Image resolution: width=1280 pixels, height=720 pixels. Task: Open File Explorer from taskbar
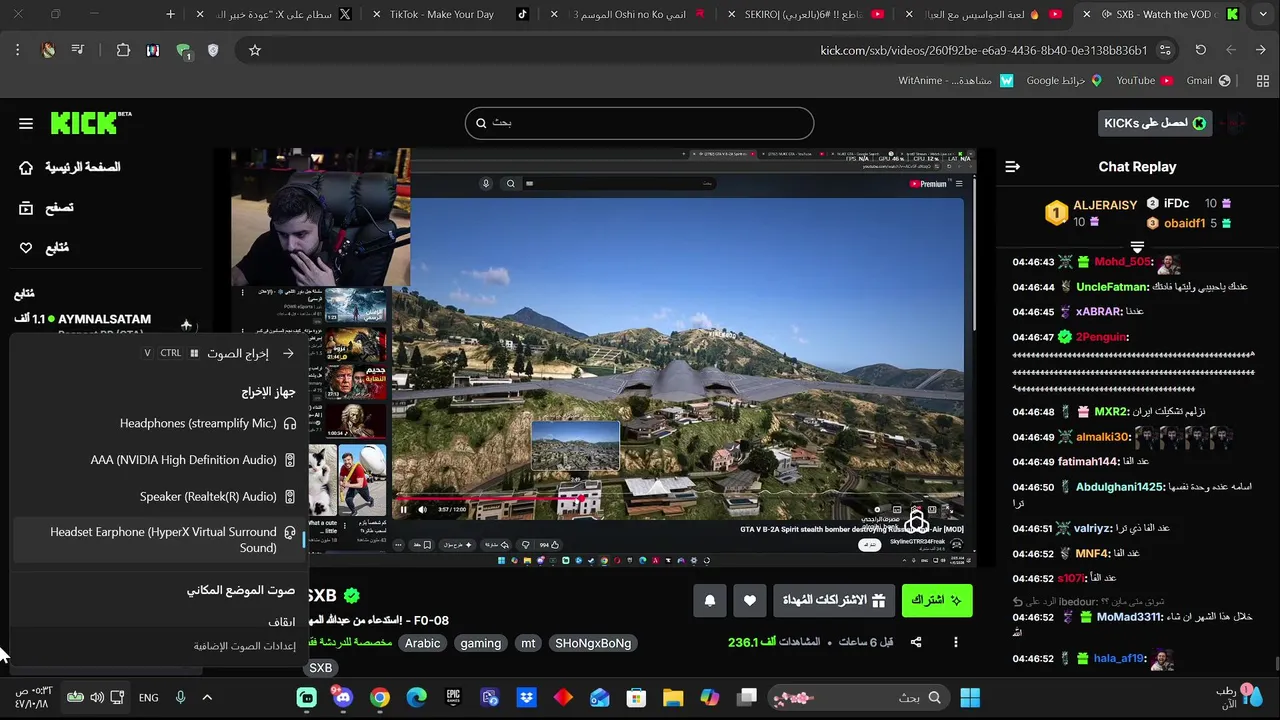673,697
